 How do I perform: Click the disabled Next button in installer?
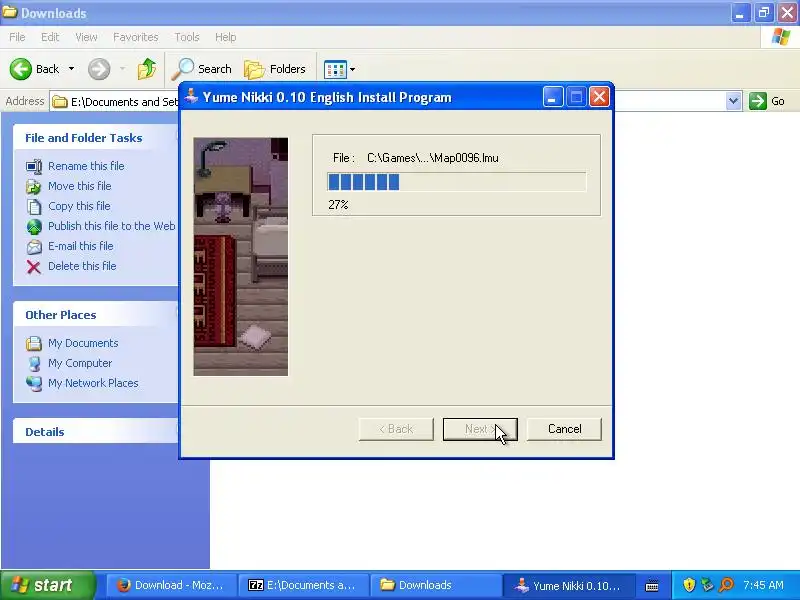(480, 429)
